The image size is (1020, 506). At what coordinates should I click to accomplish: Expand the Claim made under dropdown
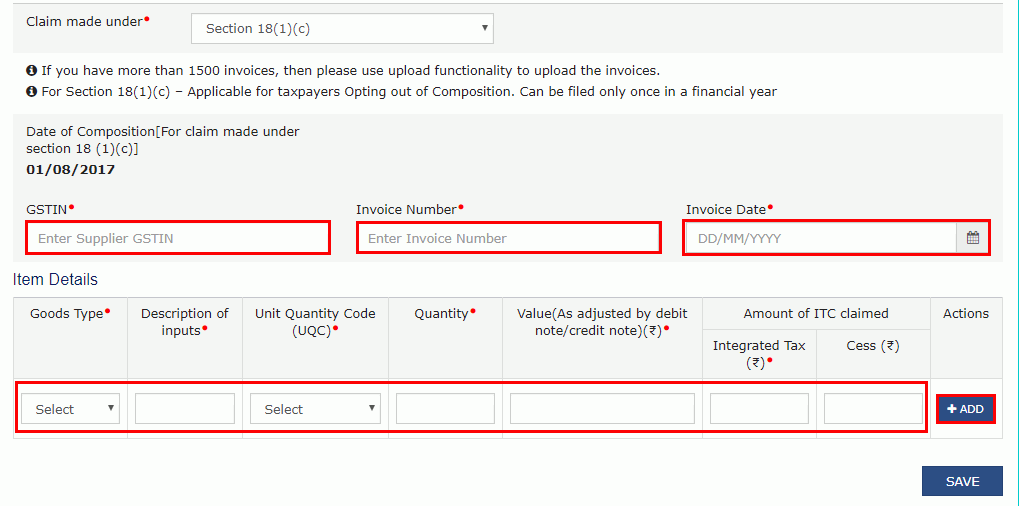[x=342, y=29]
